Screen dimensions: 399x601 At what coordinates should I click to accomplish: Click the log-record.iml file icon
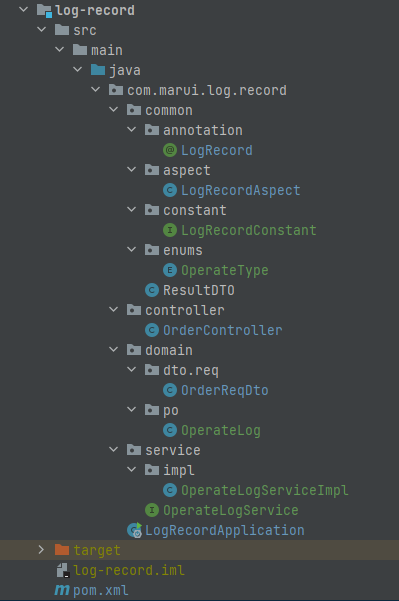[62, 570]
